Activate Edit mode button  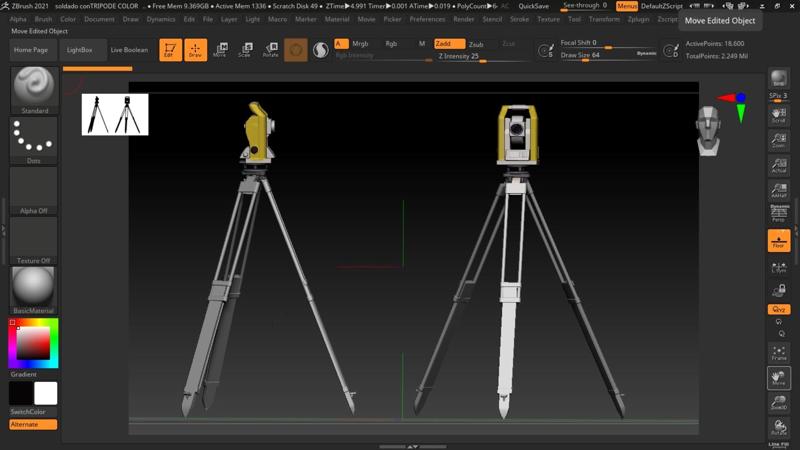coord(170,50)
